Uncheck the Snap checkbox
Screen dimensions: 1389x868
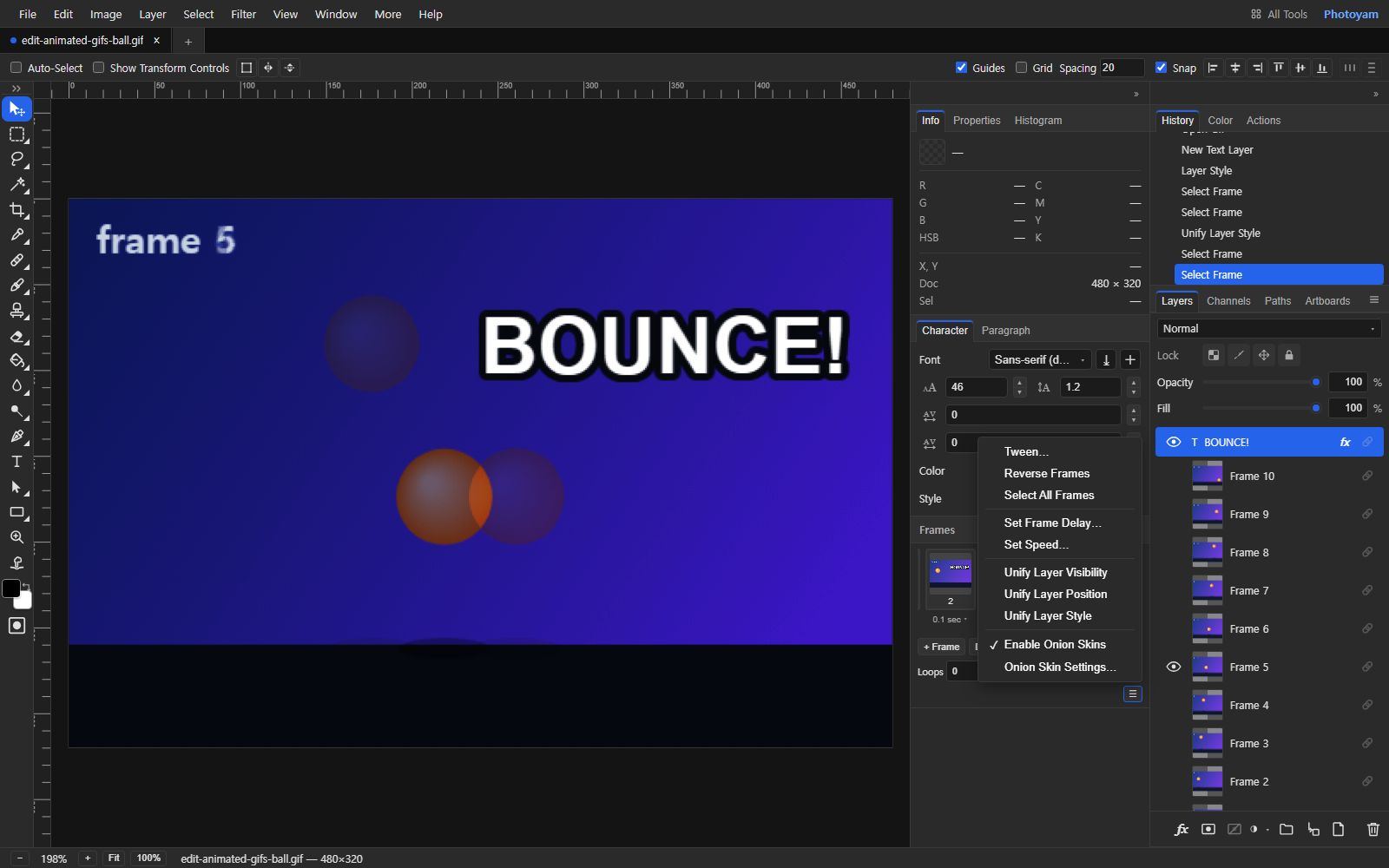pyautogui.click(x=1161, y=68)
